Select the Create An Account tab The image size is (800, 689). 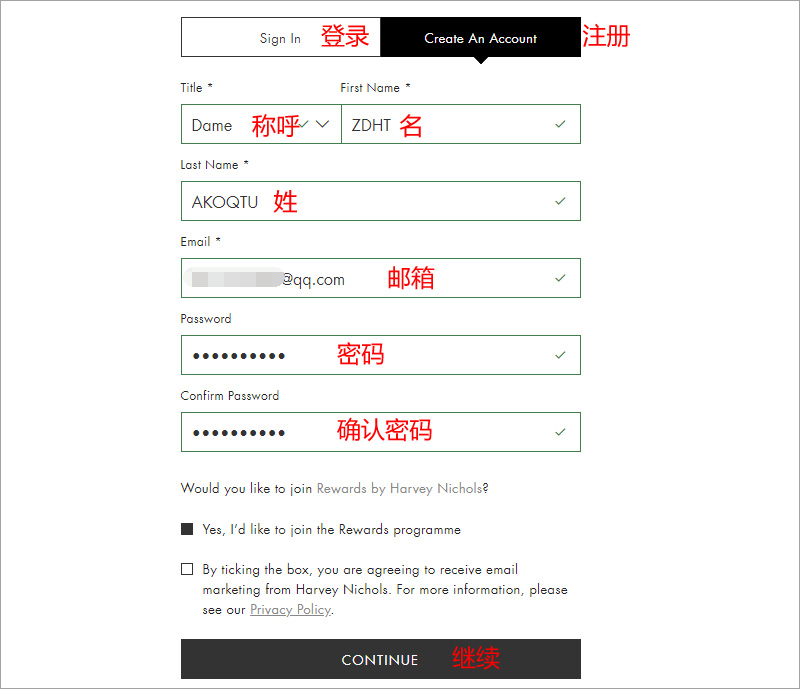coord(481,37)
